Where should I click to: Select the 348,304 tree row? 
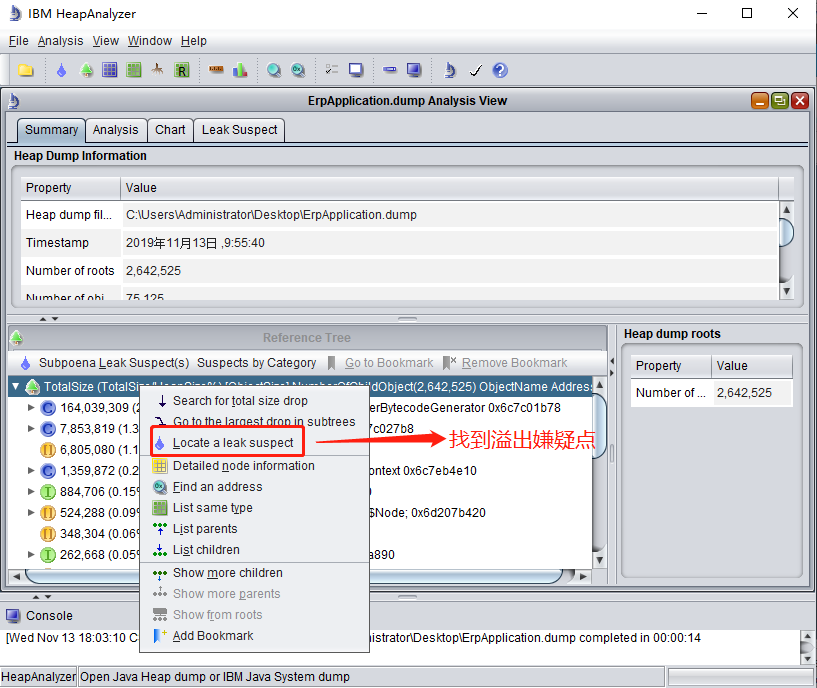click(89, 534)
